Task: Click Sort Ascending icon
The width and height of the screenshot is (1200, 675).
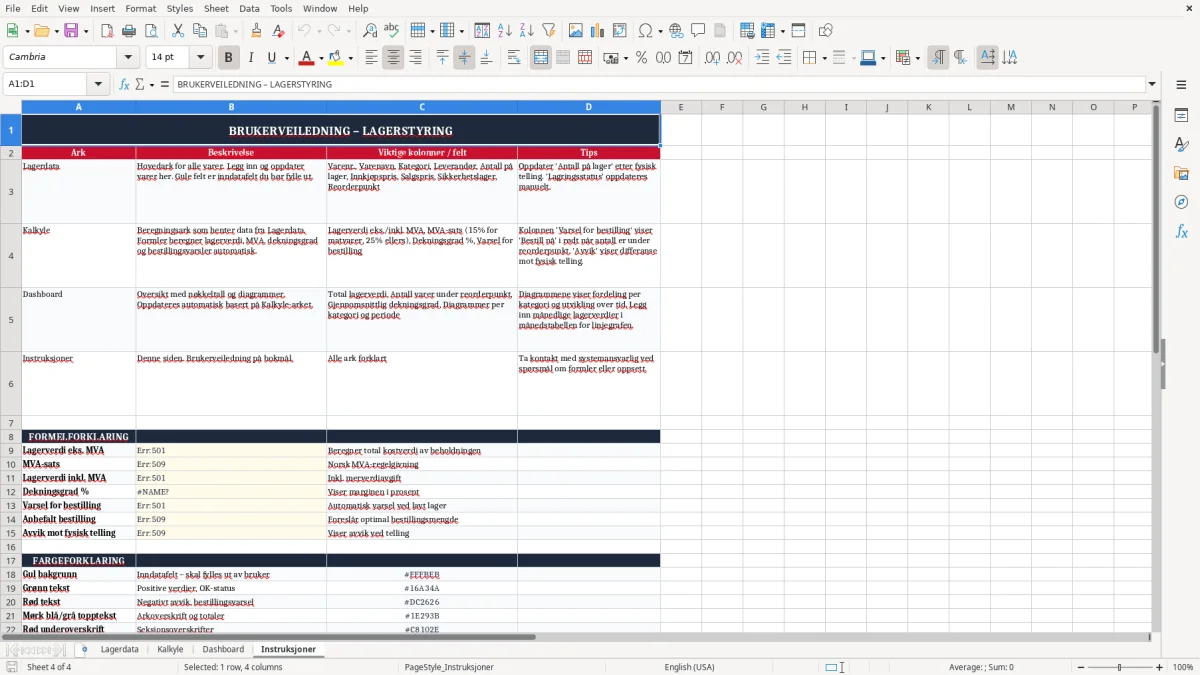Action: click(505, 31)
